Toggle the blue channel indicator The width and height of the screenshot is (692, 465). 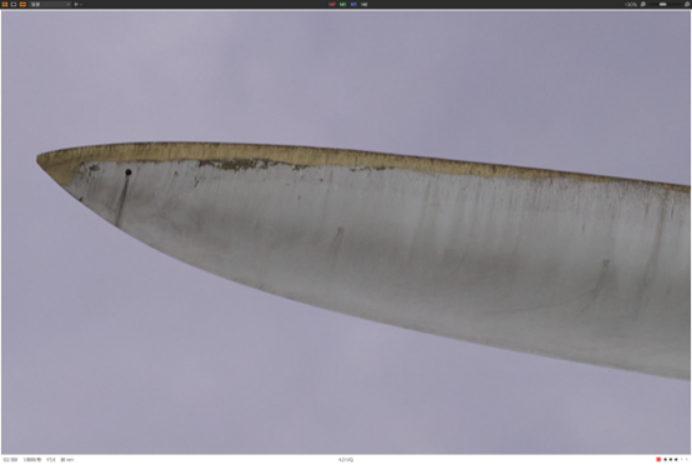pos(353,4)
